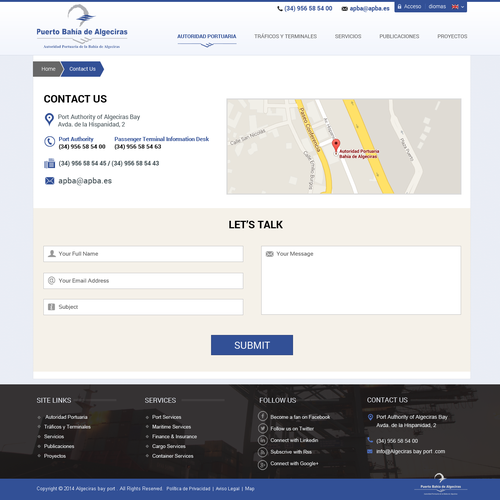Go to Home breadcrumb
Screen dimensions: 500x500
click(48, 69)
